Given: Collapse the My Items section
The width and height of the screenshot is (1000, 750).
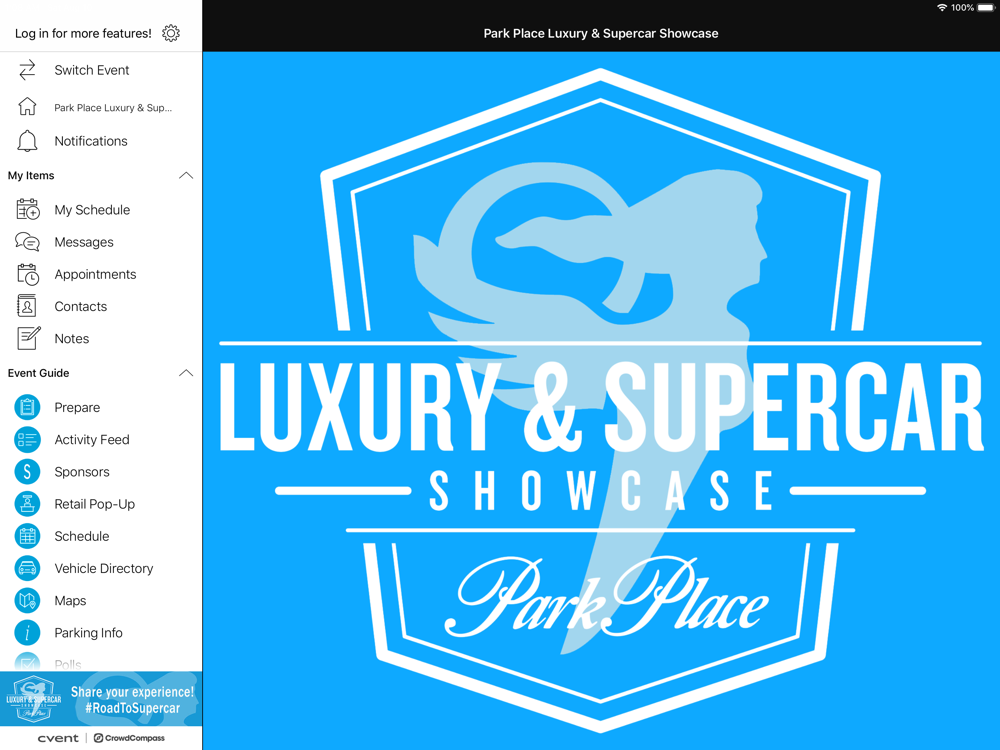Looking at the screenshot, I should tap(186, 175).
